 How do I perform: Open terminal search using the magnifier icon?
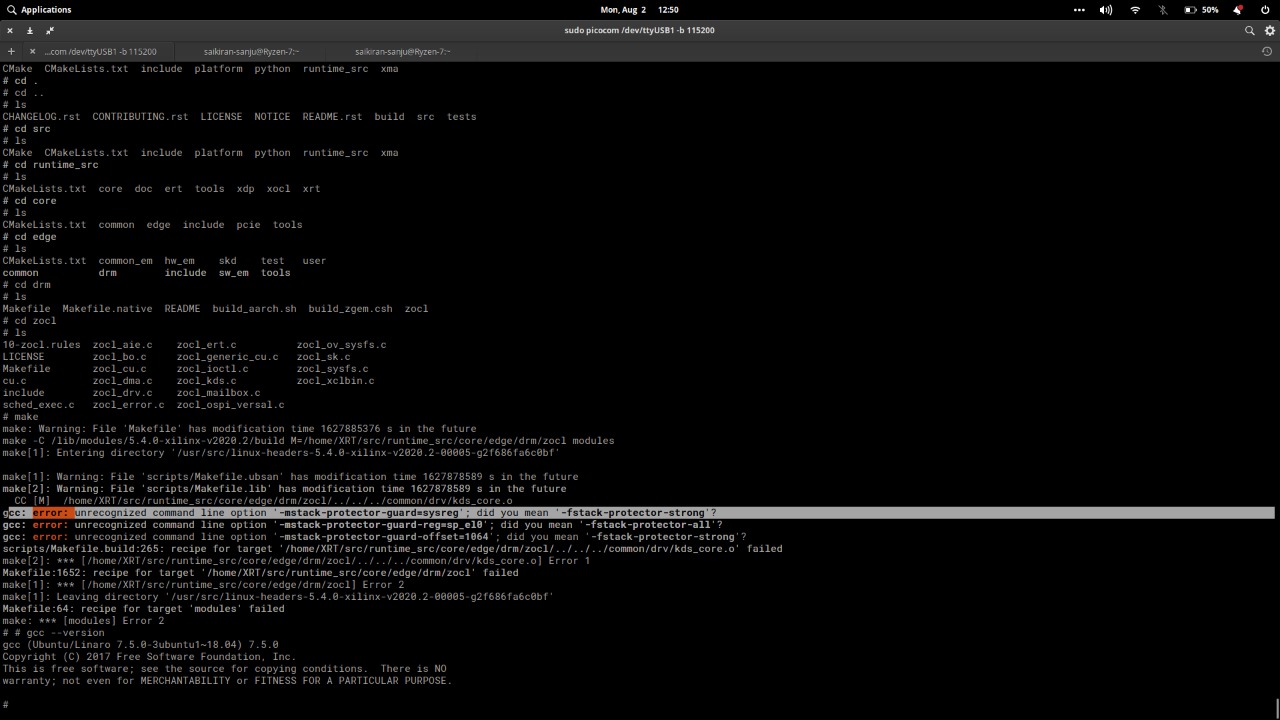1249,30
